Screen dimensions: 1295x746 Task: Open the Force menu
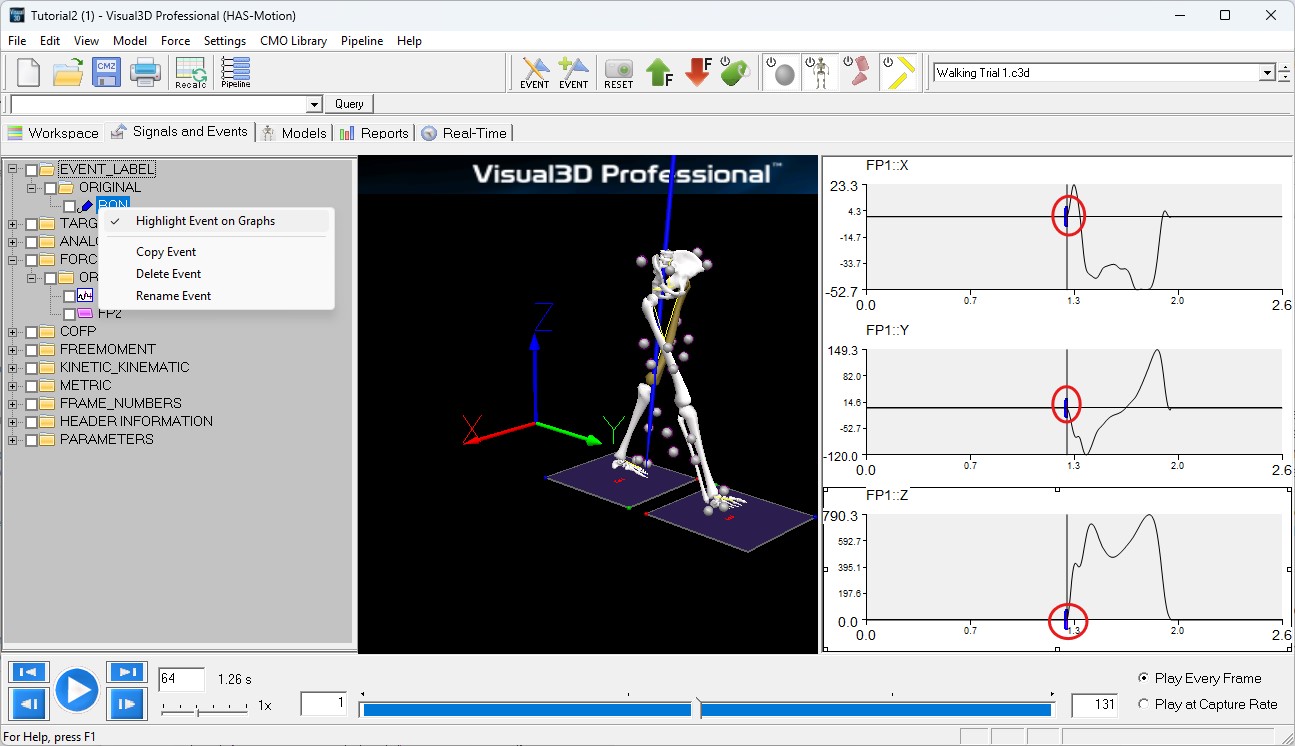[x=175, y=41]
